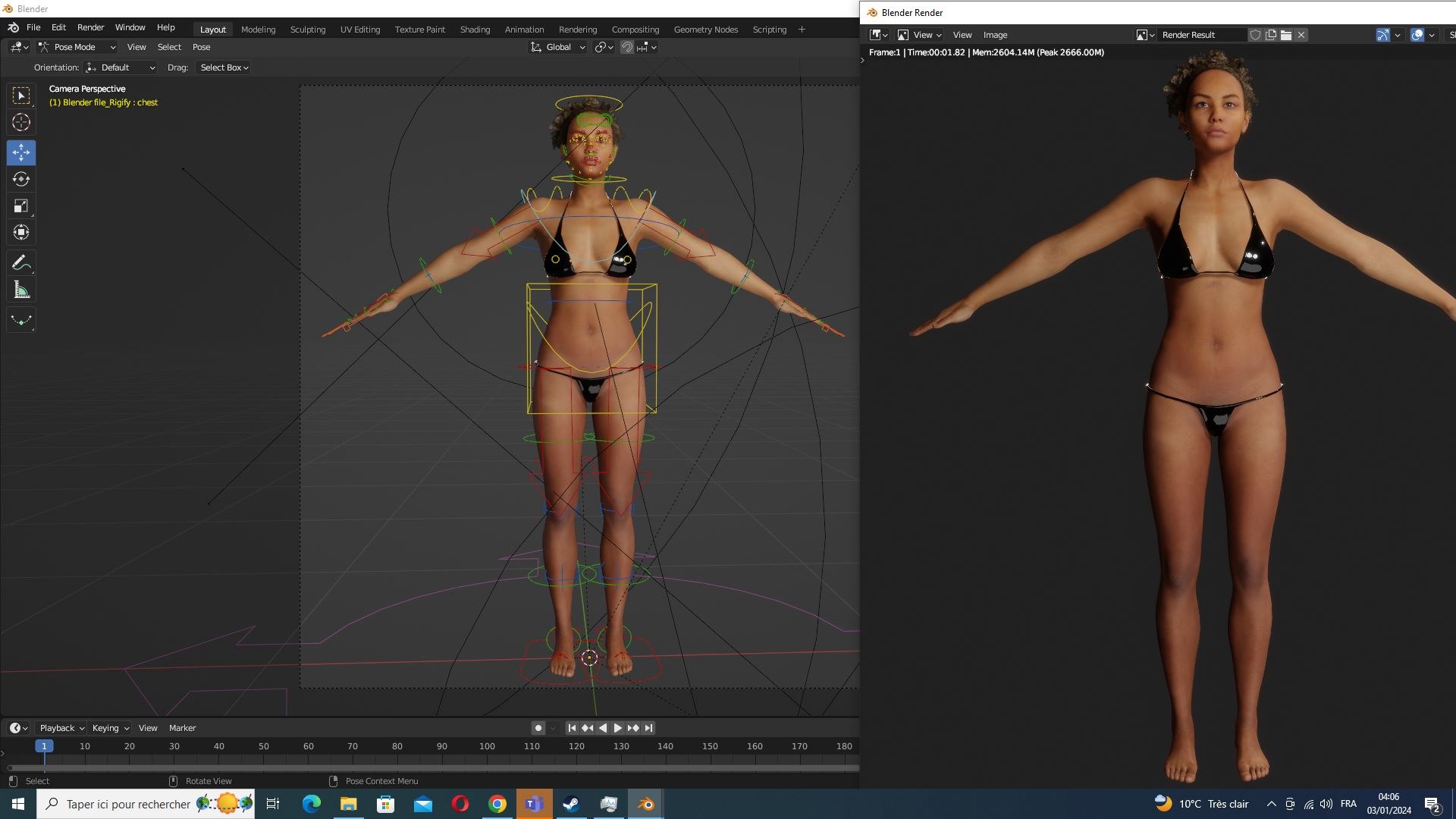Open Steam from the taskbar
Viewport: 1456px width, 819px height.
pyautogui.click(x=571, y=804)
